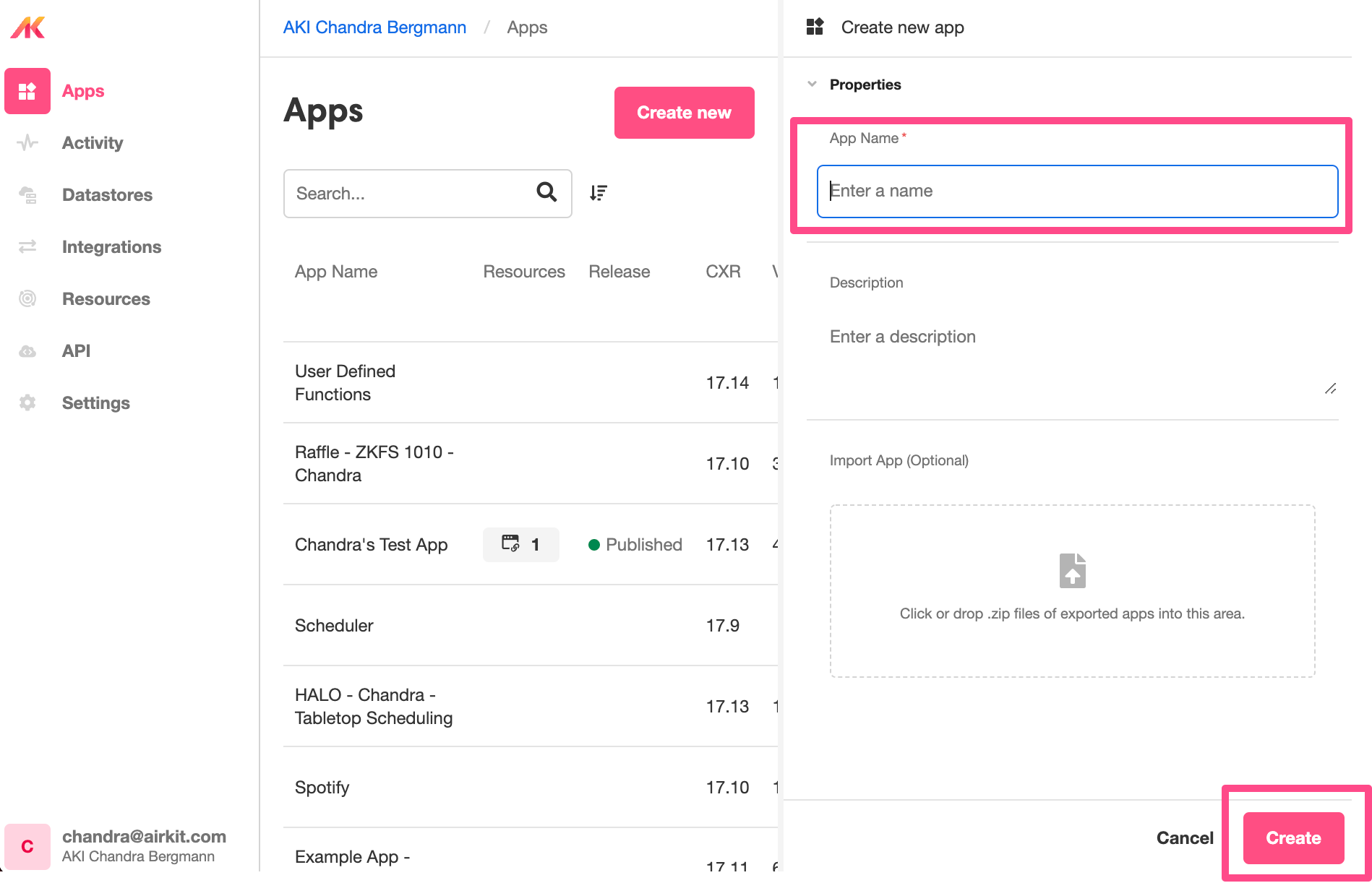Follow AKI Chandra Bergmann breadcrumb link
The width and height of the screenshot is (1372, 883).
(x=374, y=27)
